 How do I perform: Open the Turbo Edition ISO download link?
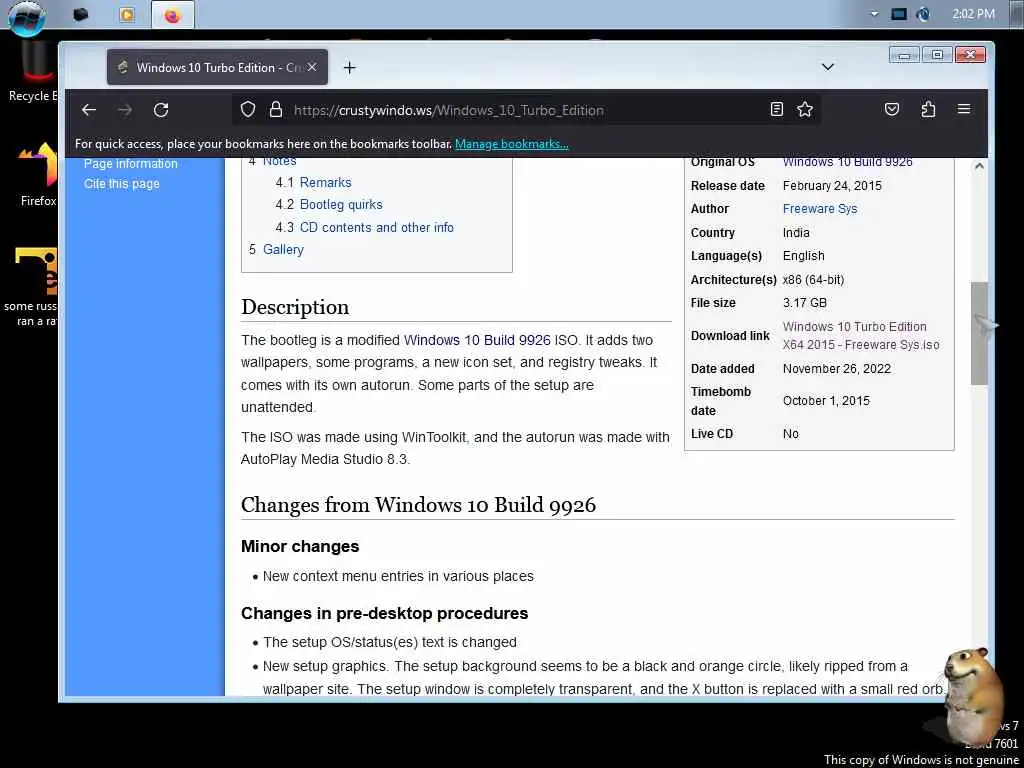point(861,336)
